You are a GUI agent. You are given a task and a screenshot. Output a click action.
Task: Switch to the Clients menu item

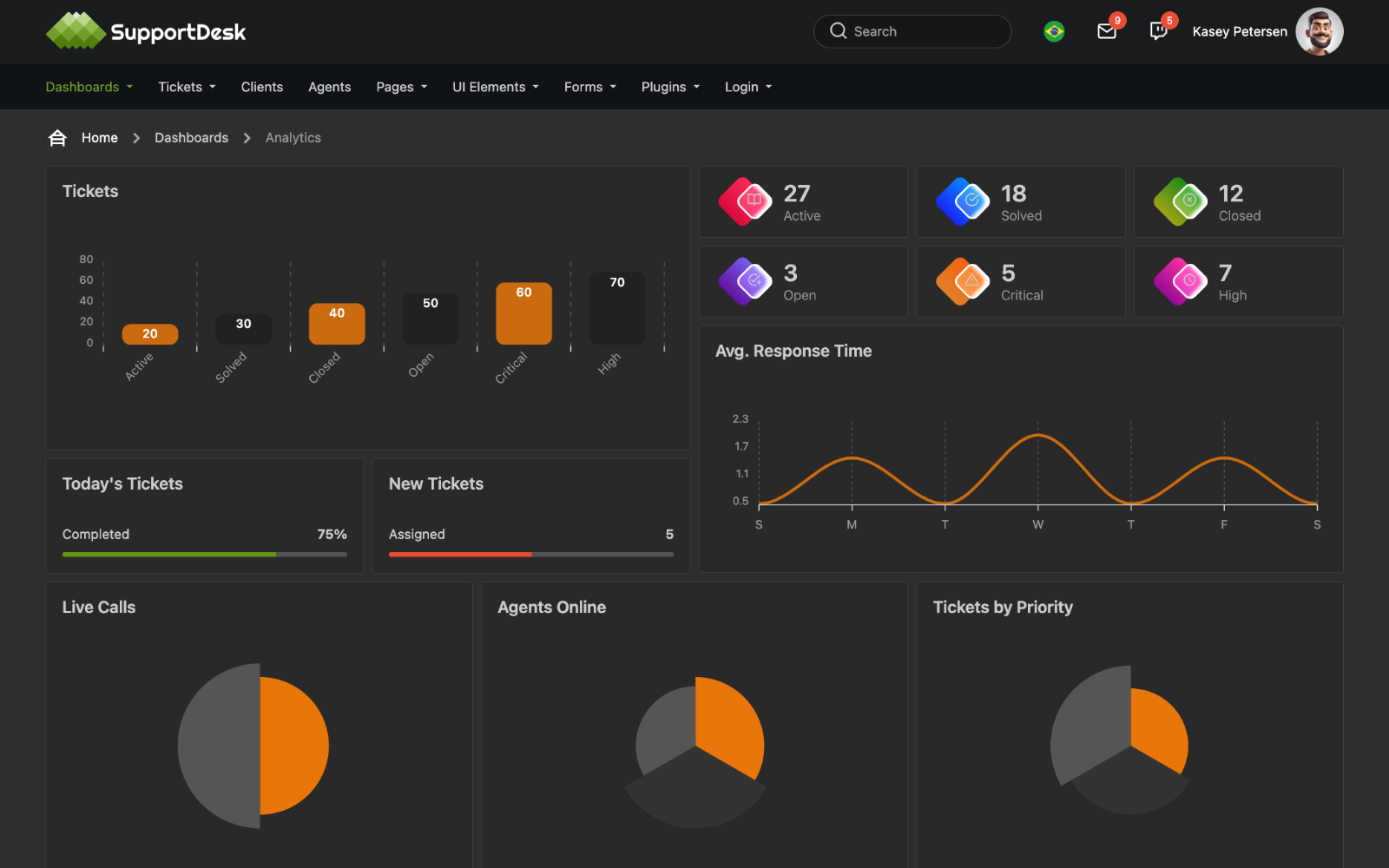[x=261, y=87]
